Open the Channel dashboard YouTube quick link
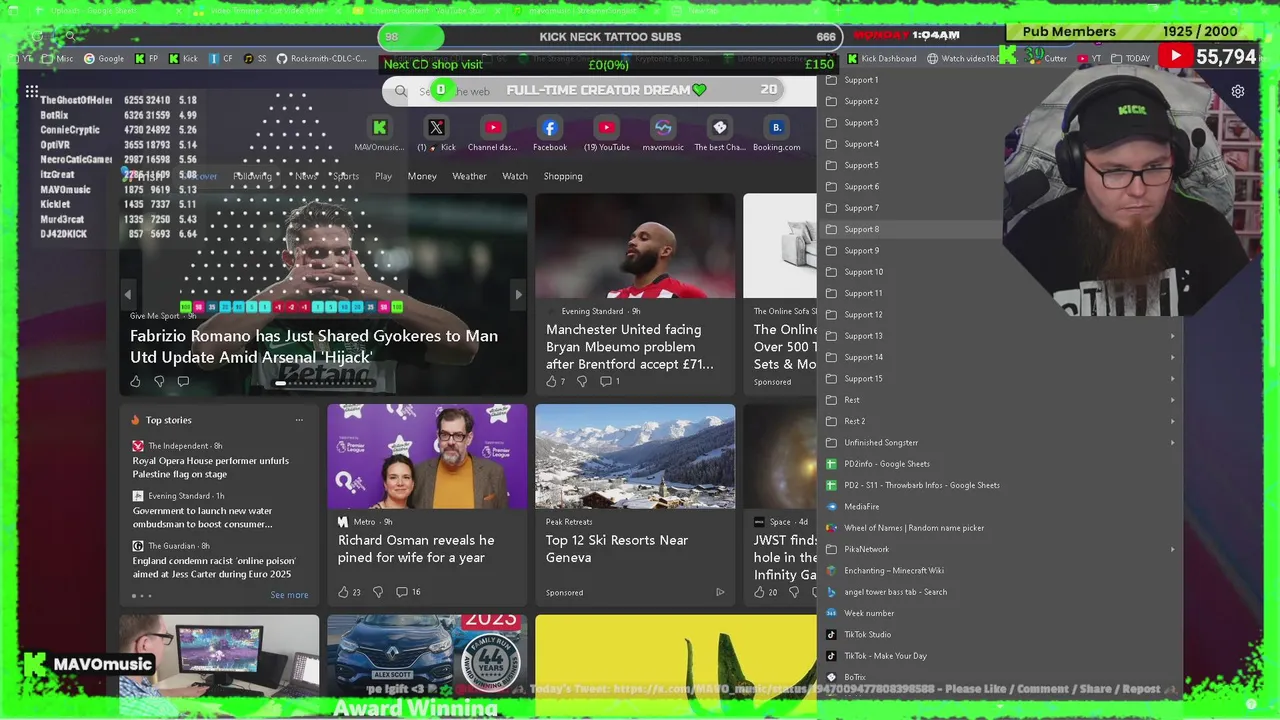 (493, 127)
